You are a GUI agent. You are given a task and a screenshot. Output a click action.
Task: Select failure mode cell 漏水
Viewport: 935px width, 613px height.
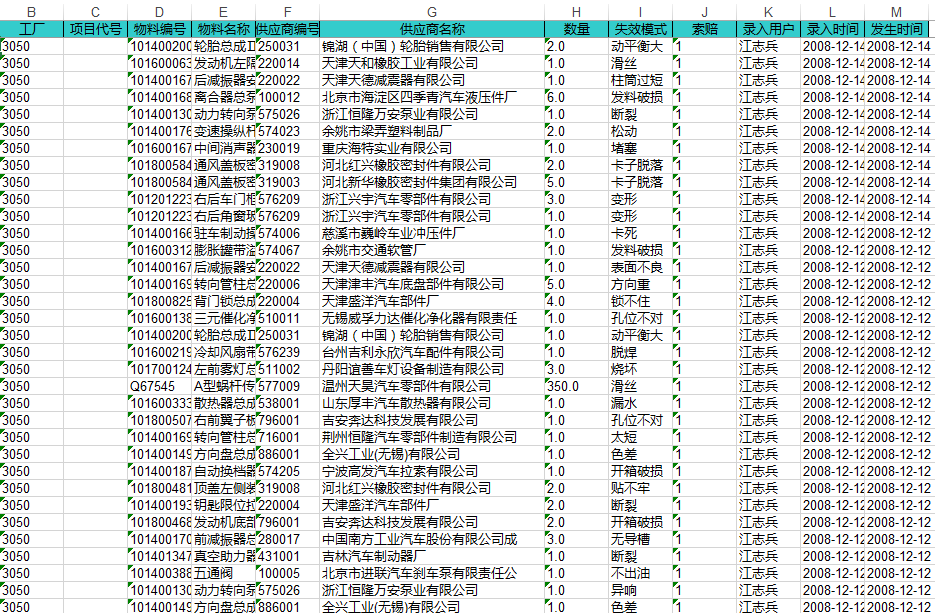pos(640,403)
